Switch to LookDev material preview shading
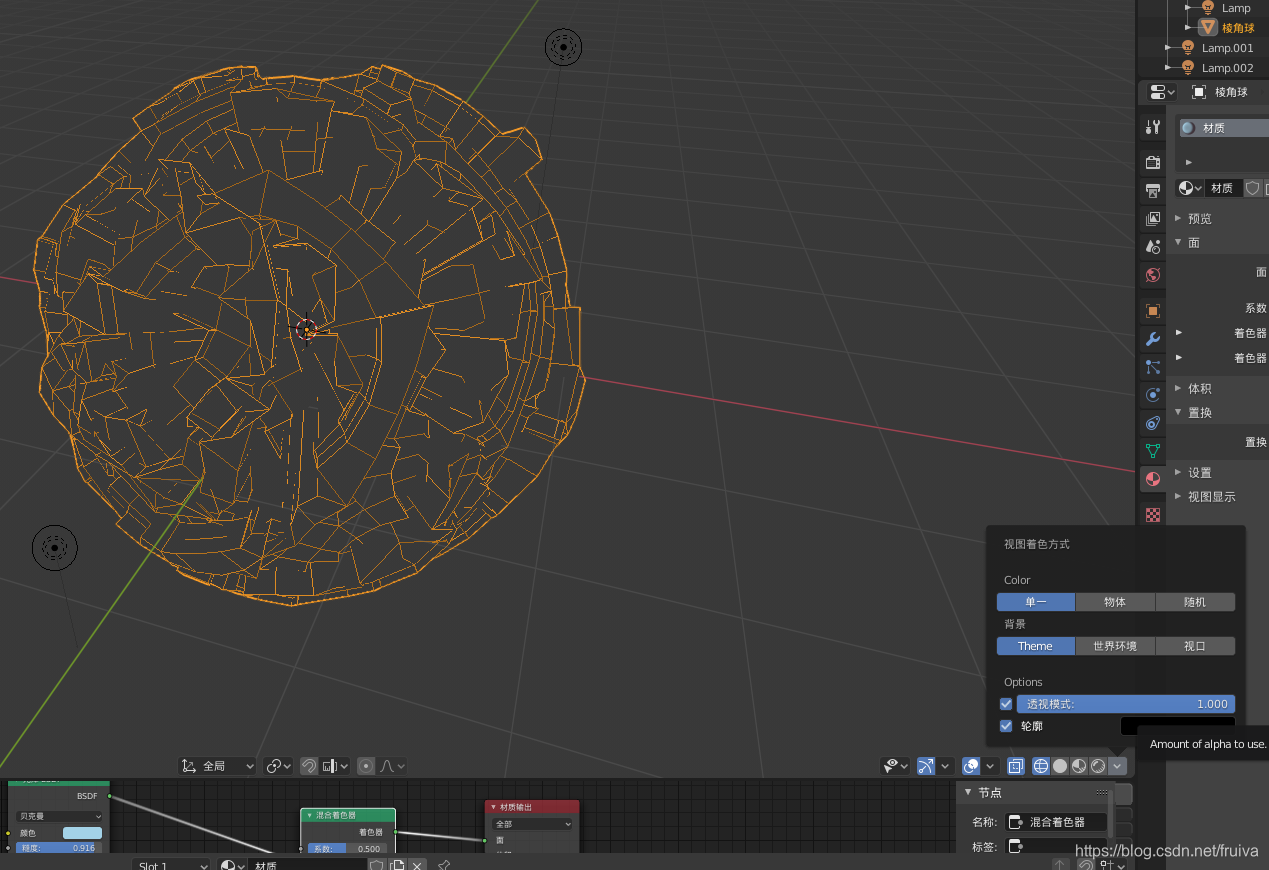 coord(1079,766)
